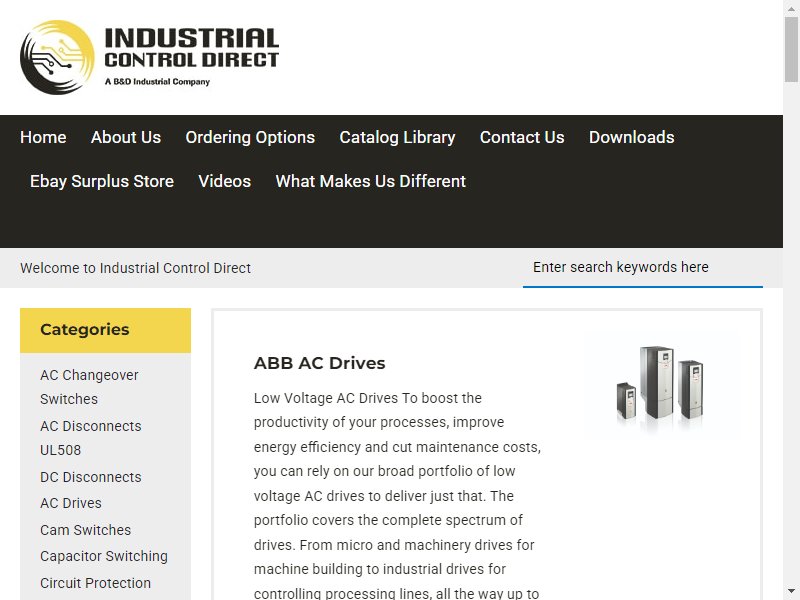Focus the search keywords input field
This screenshot has height=600, width=800.
point(643,267)
